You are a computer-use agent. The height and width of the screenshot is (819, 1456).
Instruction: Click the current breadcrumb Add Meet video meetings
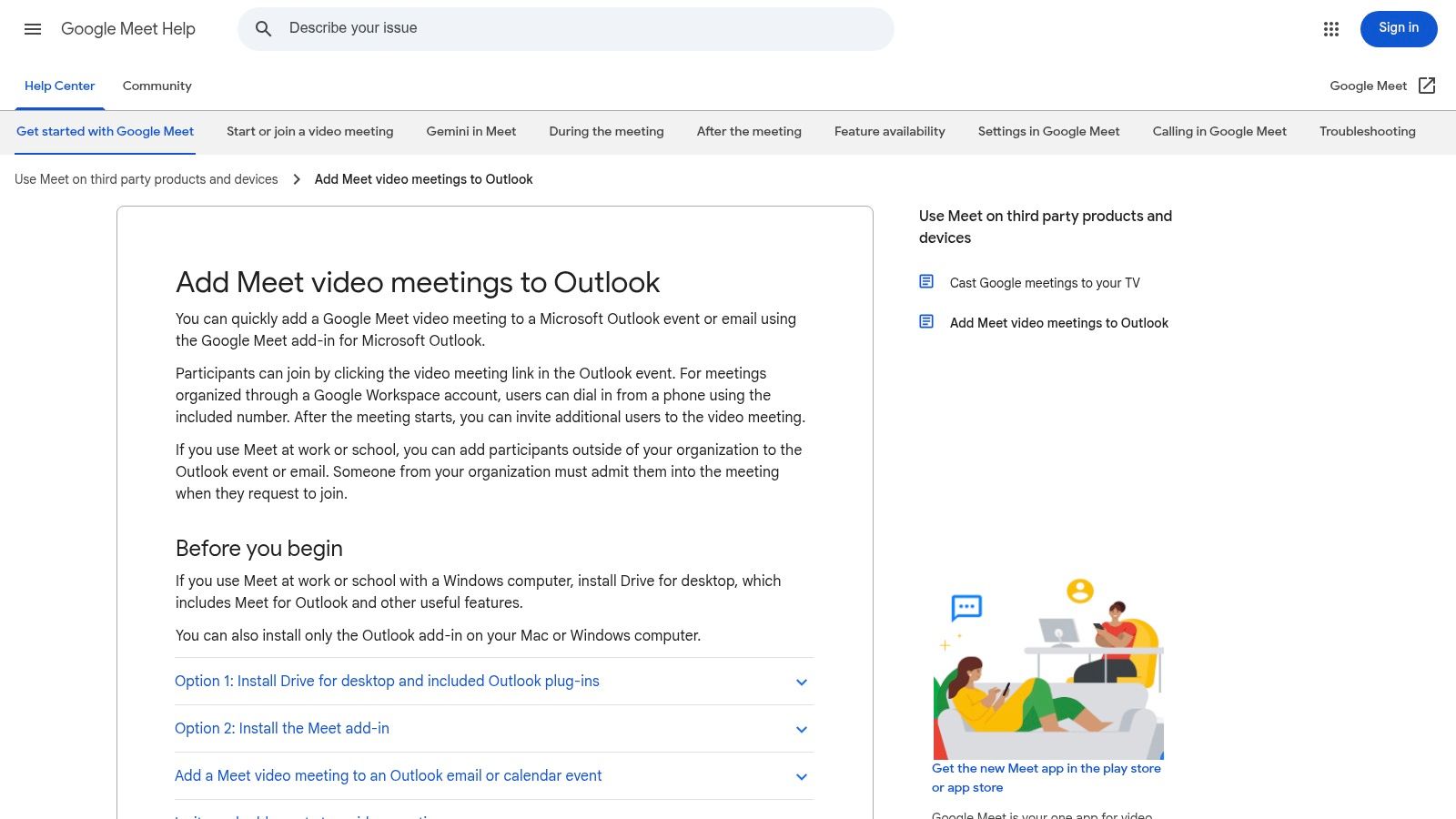[x=424, y=179]
